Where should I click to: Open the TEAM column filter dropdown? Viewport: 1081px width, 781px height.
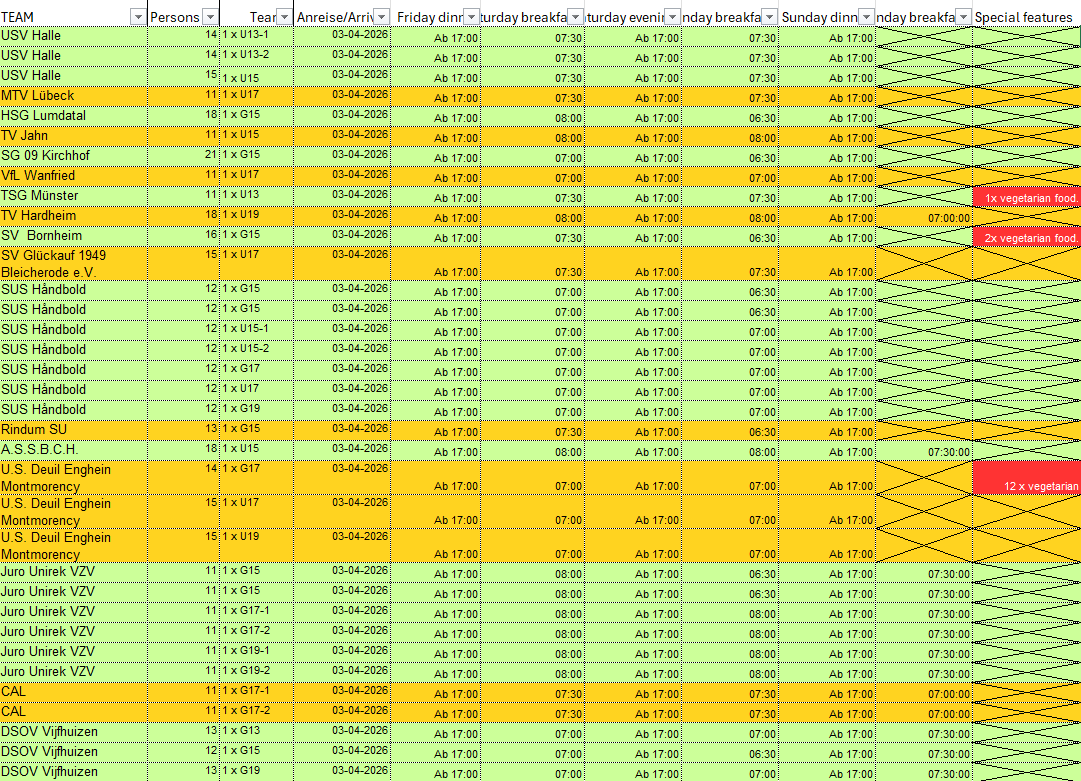click(x=137, y=16)
